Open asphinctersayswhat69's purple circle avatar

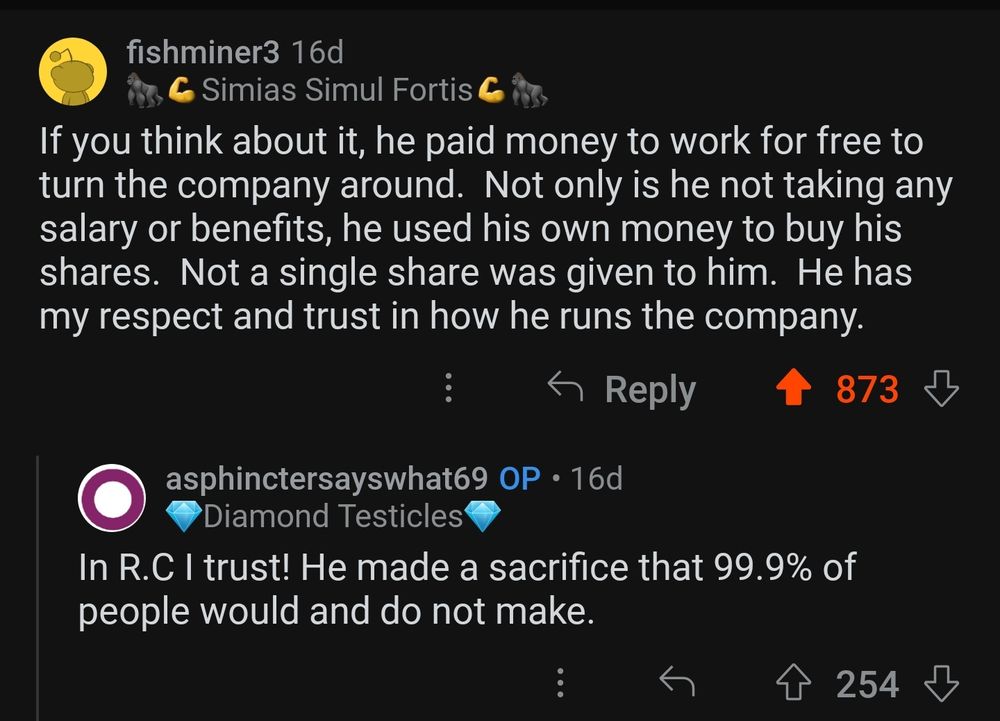point(112,497)
